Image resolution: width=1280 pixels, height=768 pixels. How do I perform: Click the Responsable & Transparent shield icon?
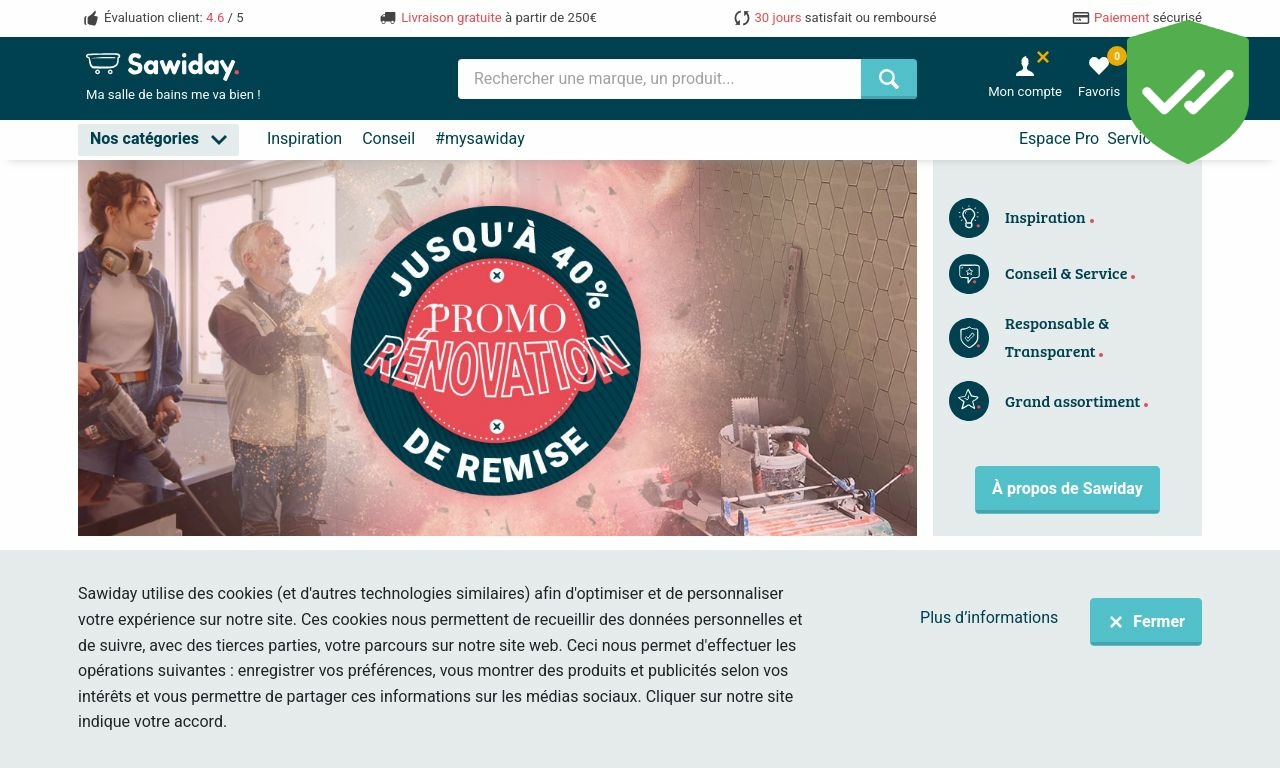click(x=969, y=338)
